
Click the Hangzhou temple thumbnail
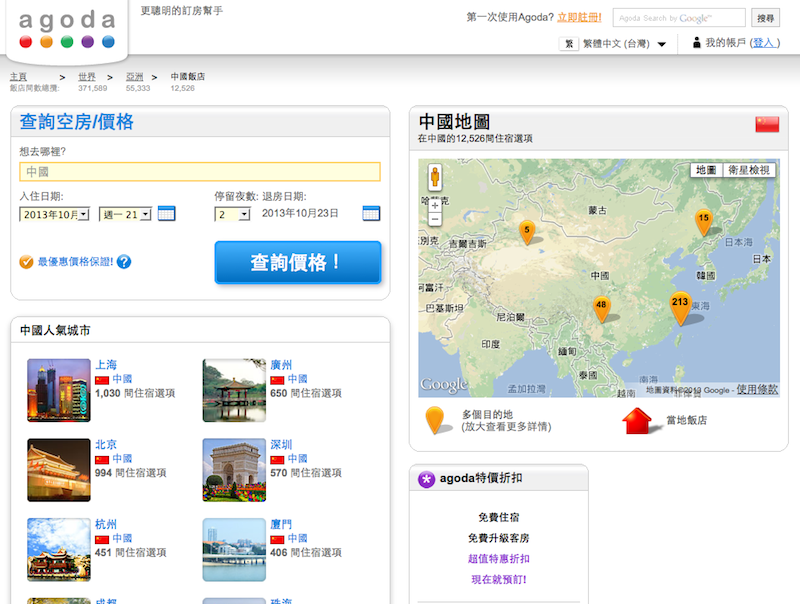pyautogui.click(x=59, y=549)
